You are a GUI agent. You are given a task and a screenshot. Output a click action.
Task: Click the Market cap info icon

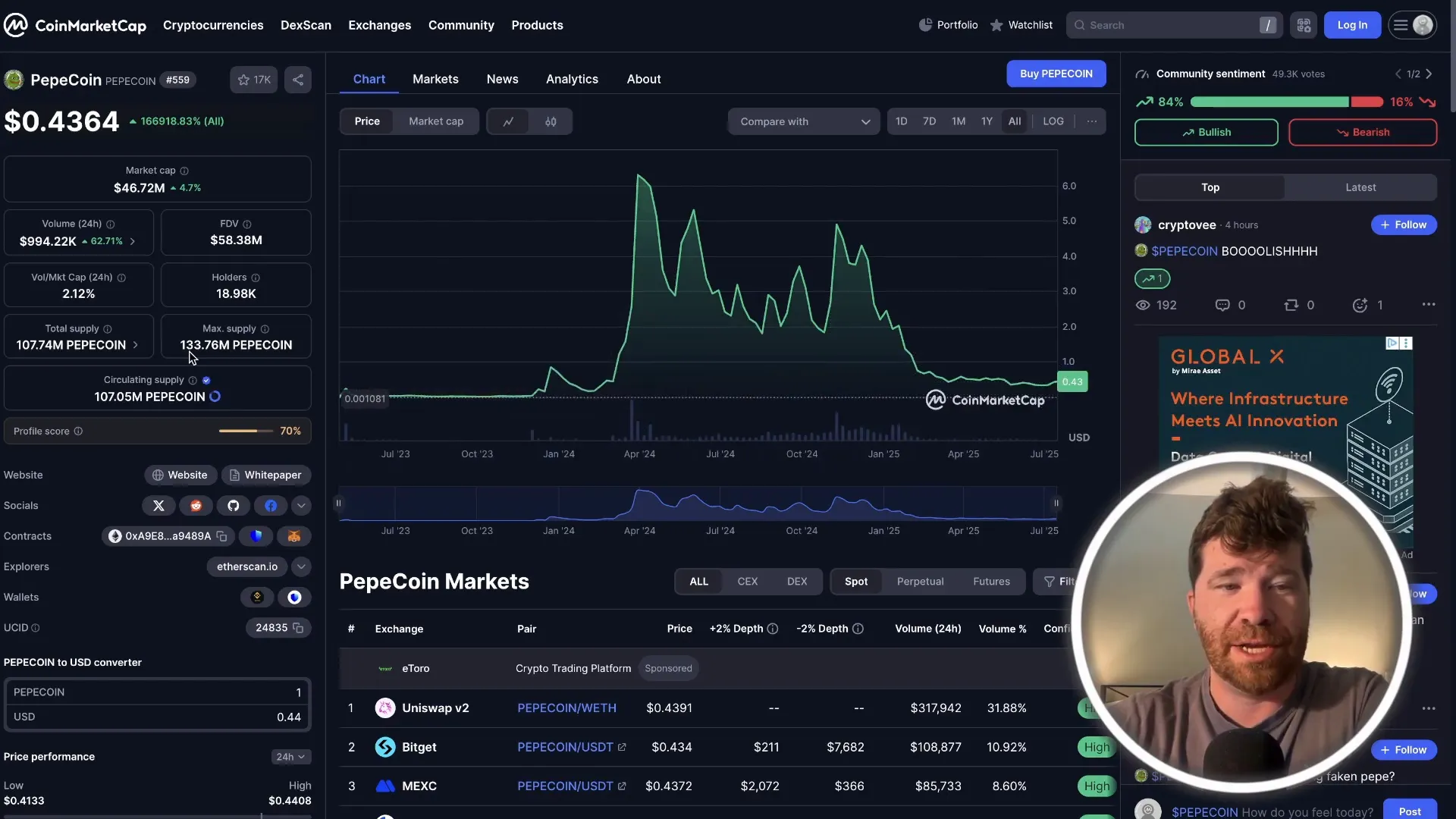pos(184,171)
